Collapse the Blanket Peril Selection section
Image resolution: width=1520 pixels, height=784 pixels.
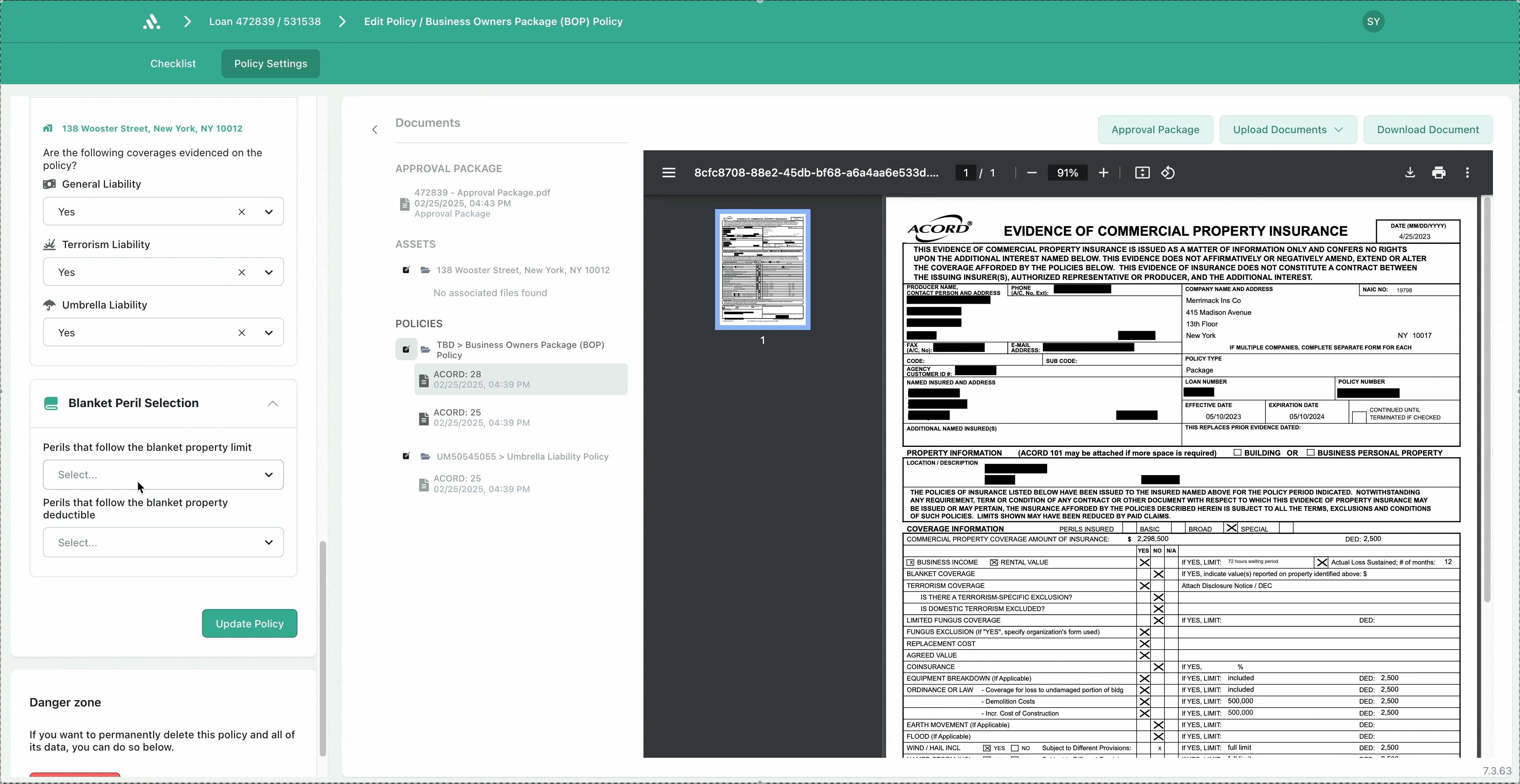272,404
